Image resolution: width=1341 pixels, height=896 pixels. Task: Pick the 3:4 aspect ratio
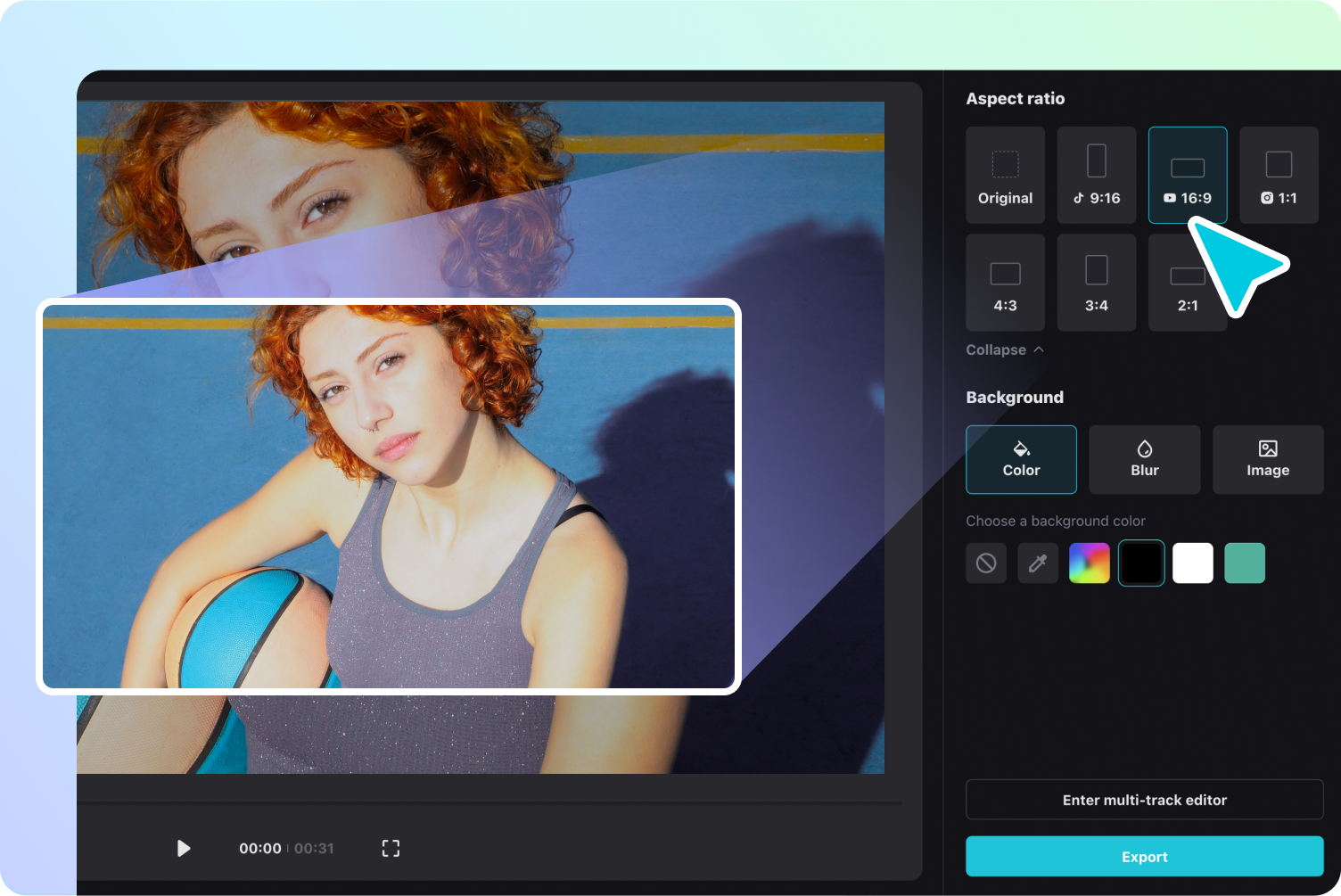1096,282
